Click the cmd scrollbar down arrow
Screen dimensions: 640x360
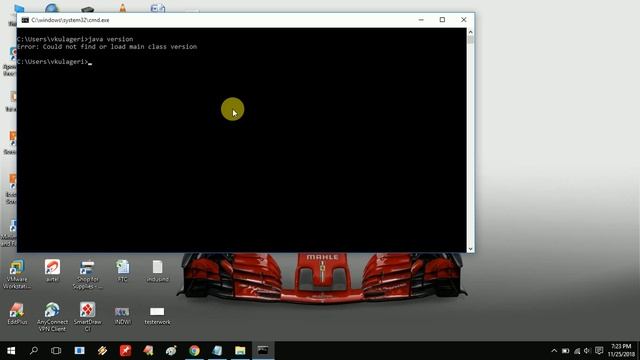pos(470,249)
